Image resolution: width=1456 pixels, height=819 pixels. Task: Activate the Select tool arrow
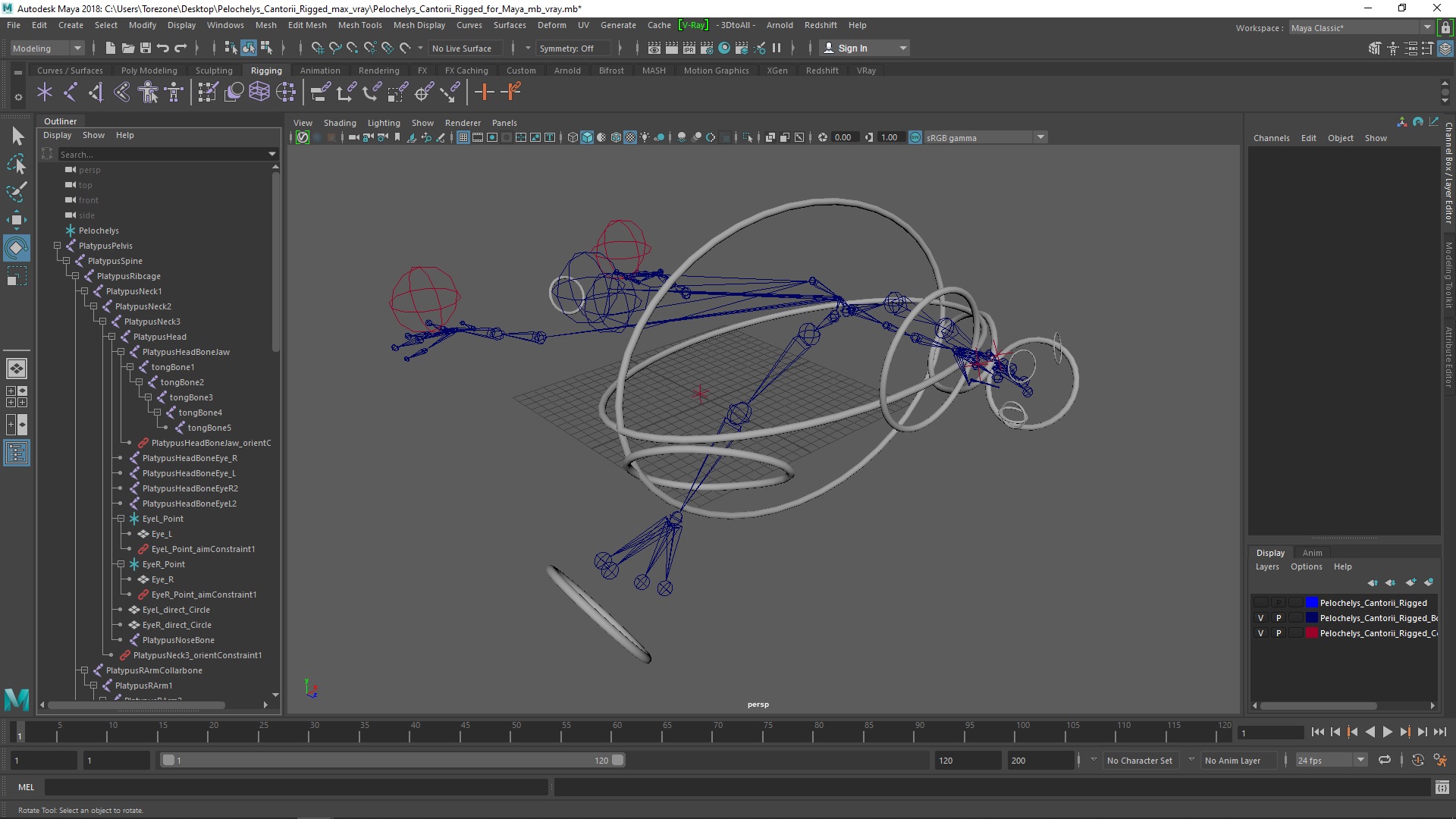pos(17,136)
